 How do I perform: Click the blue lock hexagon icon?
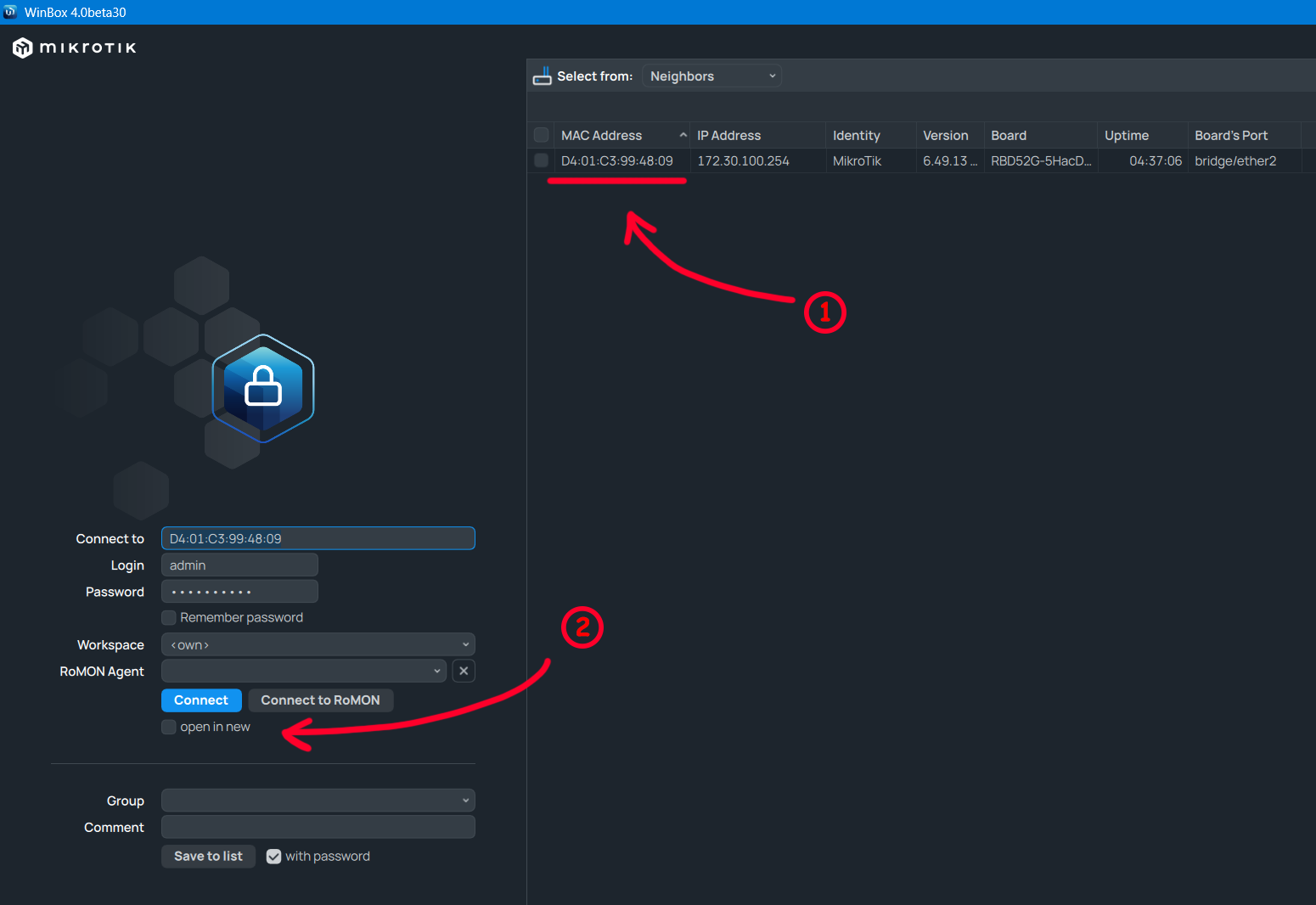(263, 388)
